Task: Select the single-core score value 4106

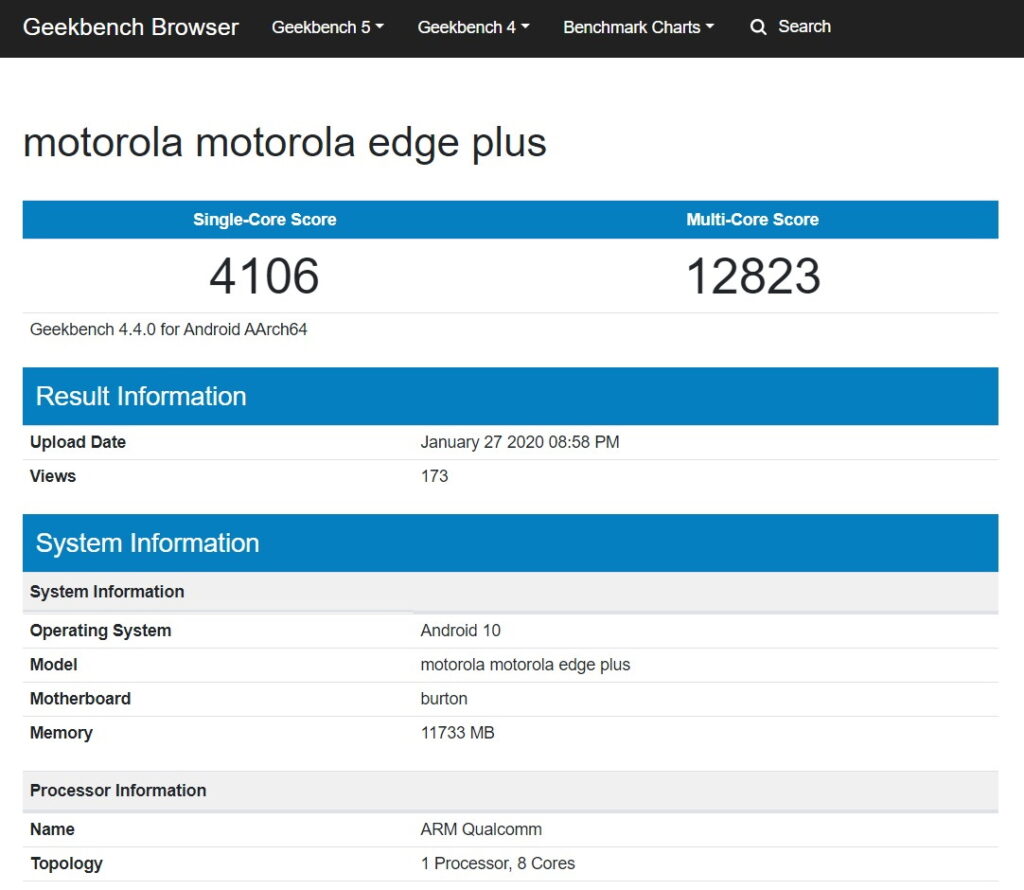Action: tap(264, 276)
